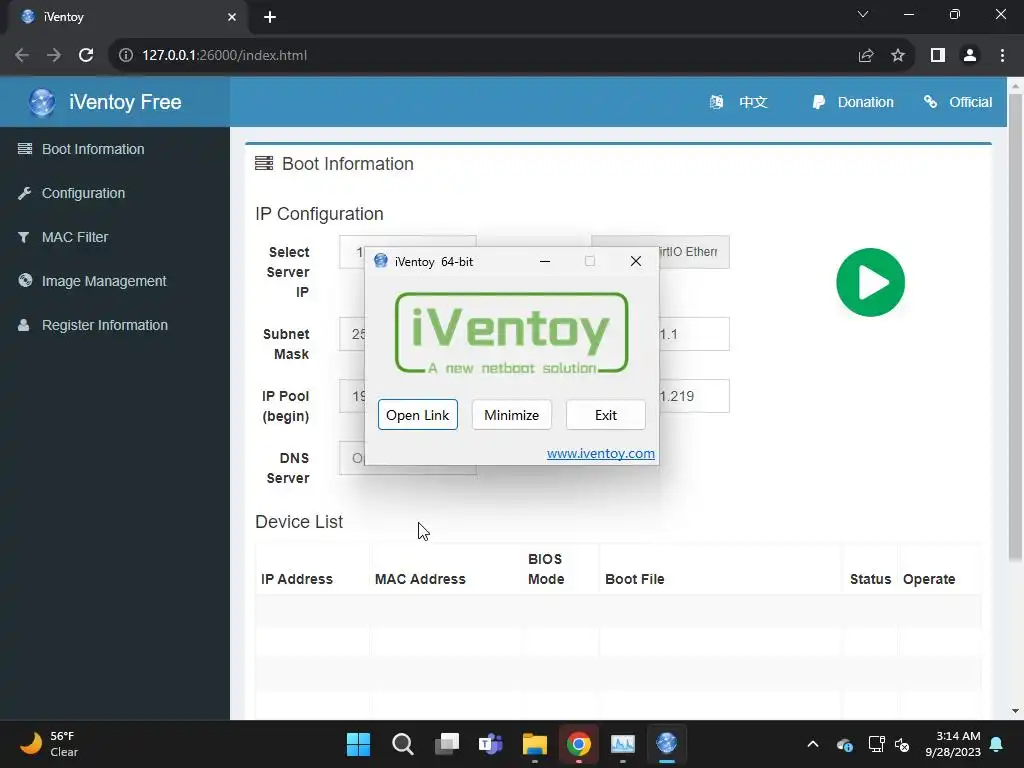Screen dimensions: 1024x768
Task: Share this page using the share icon
Action: click(x=866, y=56)
